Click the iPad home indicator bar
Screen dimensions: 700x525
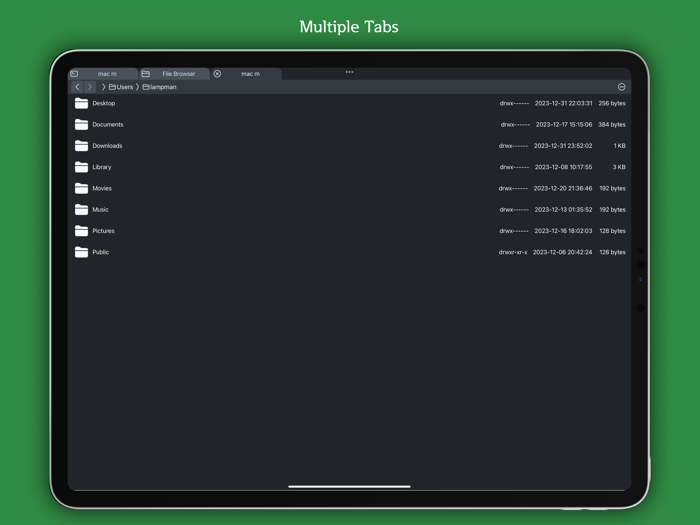(349, 487)
